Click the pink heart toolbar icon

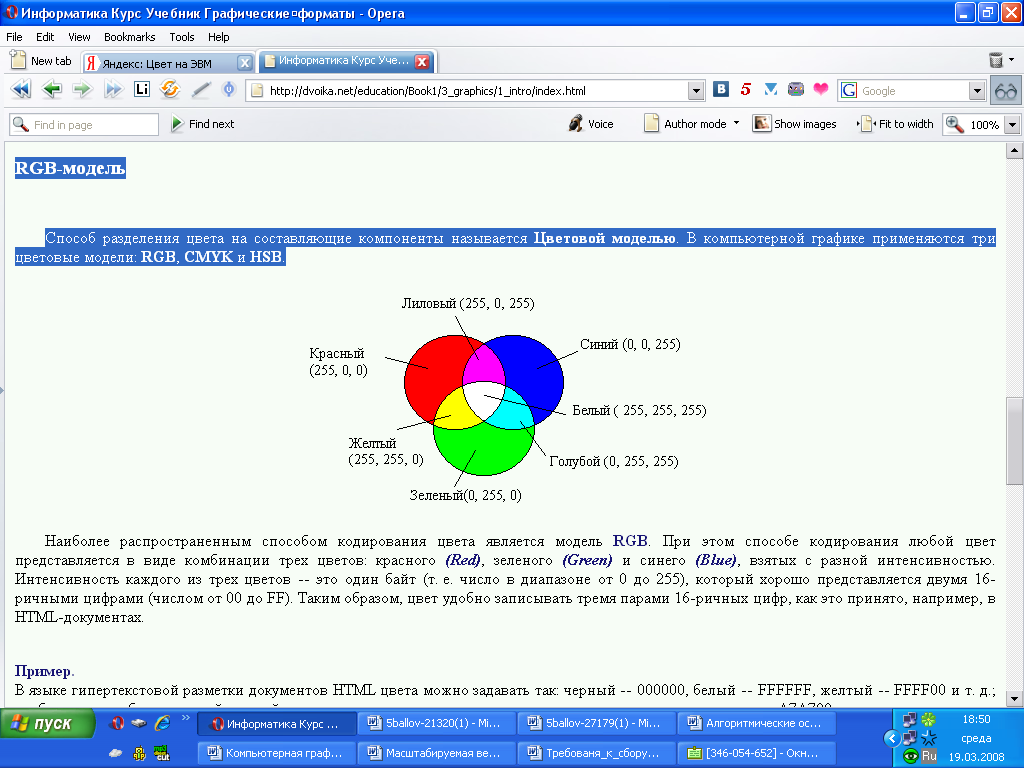click(821, 89)
